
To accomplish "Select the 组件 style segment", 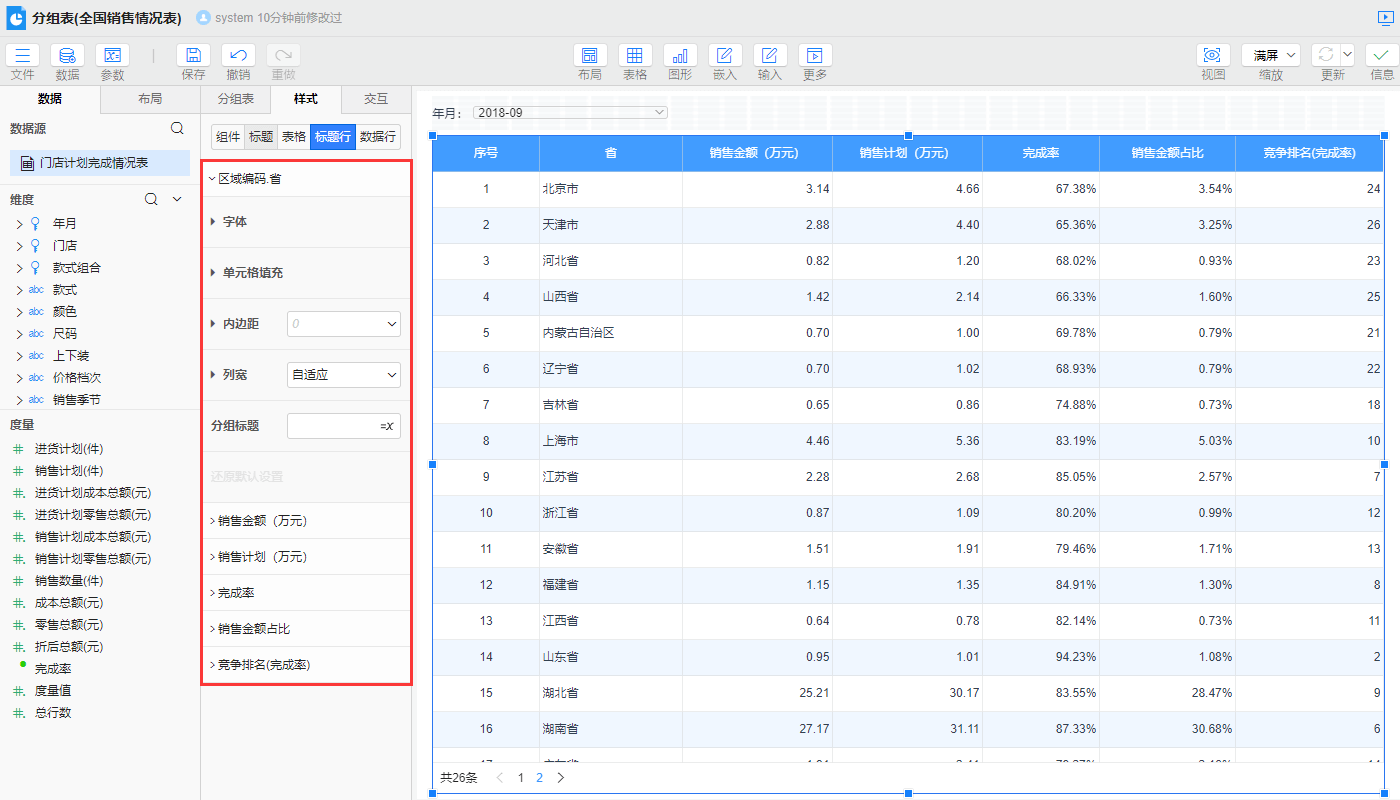I will (x=228, y=137).
